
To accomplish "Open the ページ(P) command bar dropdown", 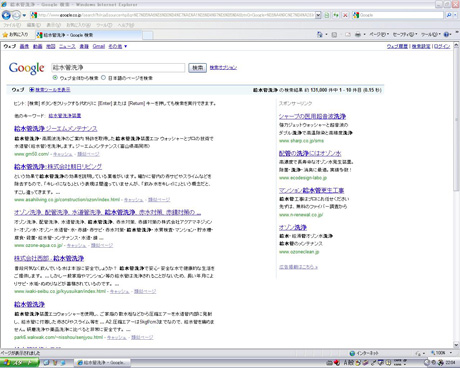I will tap(379, 34).
